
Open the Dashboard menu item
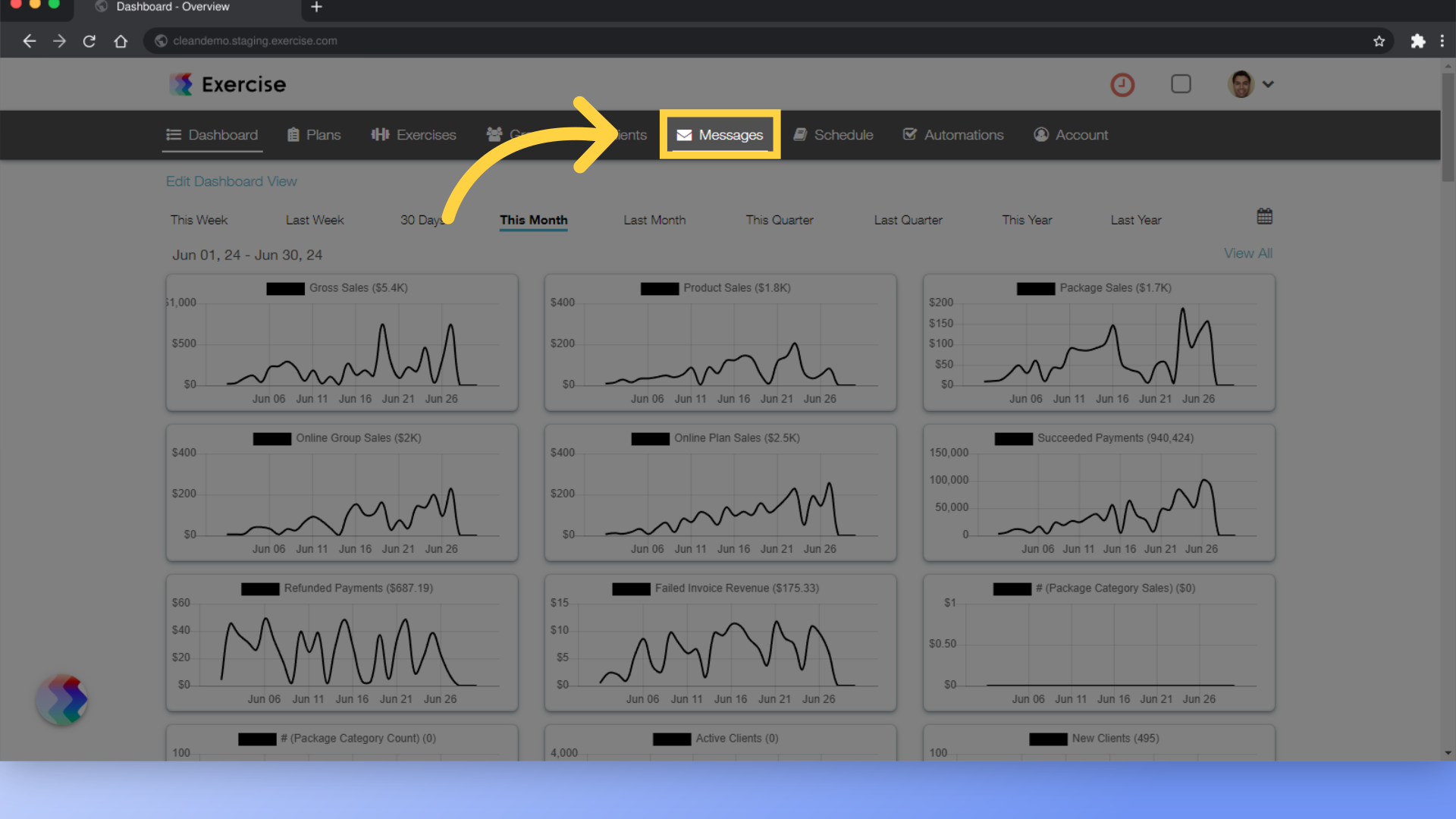tap(212, 135)
